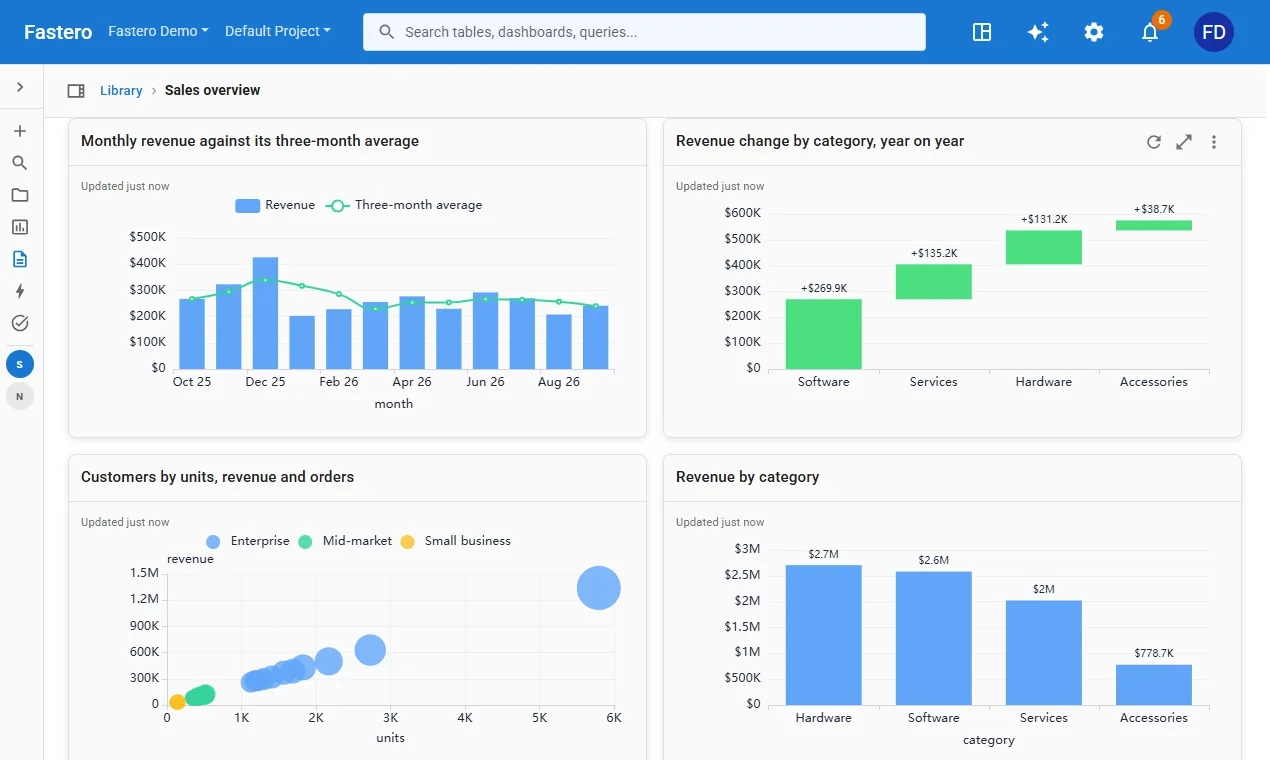Toggle the panel icon beside Library breadcrumb
Viewport: 1270px width, 760px height.
click(76, 91)
